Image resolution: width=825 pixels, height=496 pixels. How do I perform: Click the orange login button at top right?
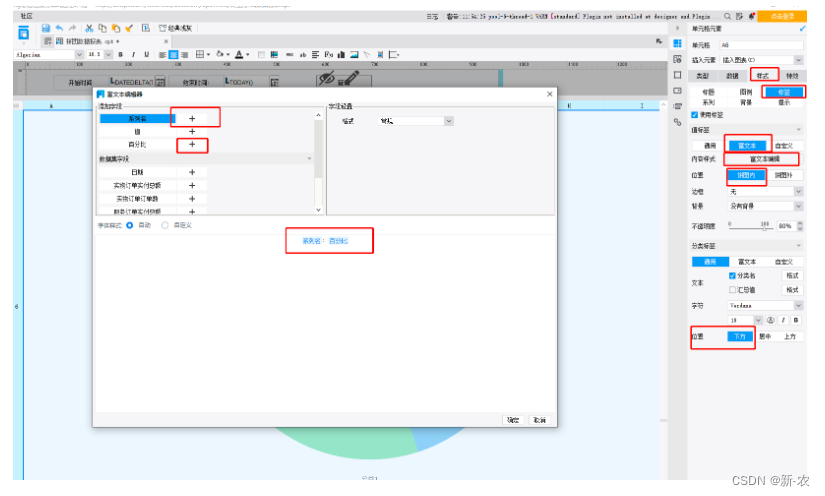[x=782, y=16]
